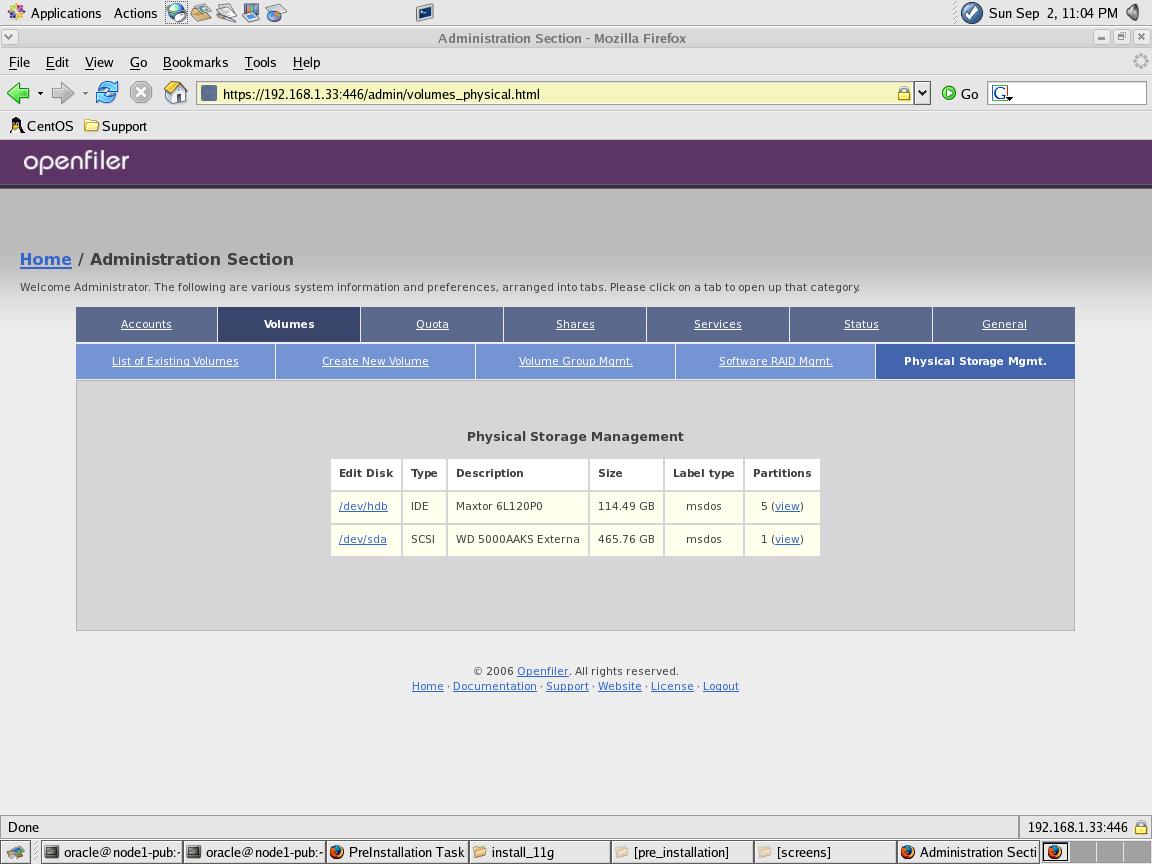Image resolution: width=1152 pixels, height=864 pixels.
Task: Launch the word processor from top panel
Action: pyautogui.click(x=226, y=12)
